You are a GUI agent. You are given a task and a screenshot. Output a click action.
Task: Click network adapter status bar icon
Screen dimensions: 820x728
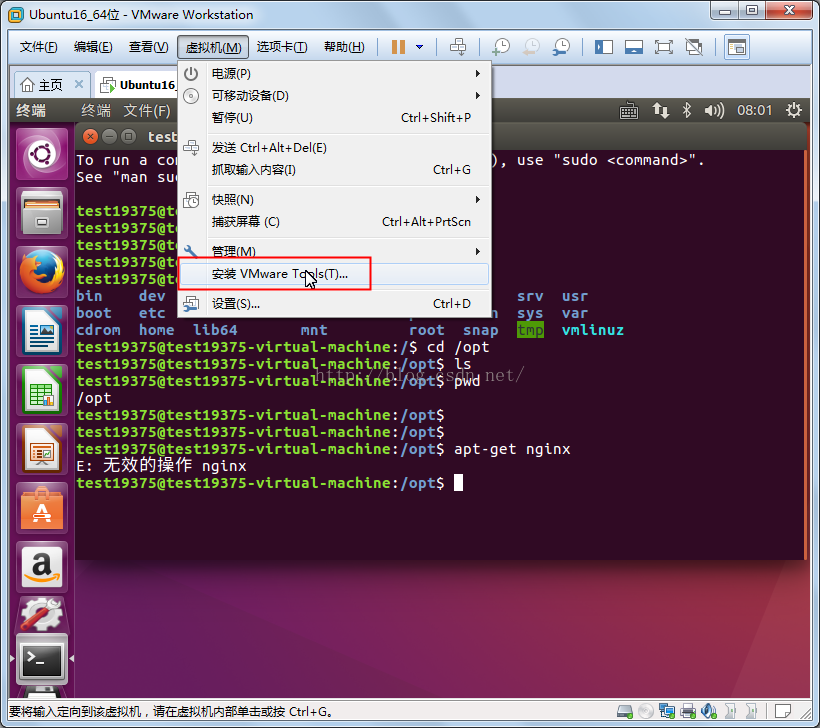point(667,711)
